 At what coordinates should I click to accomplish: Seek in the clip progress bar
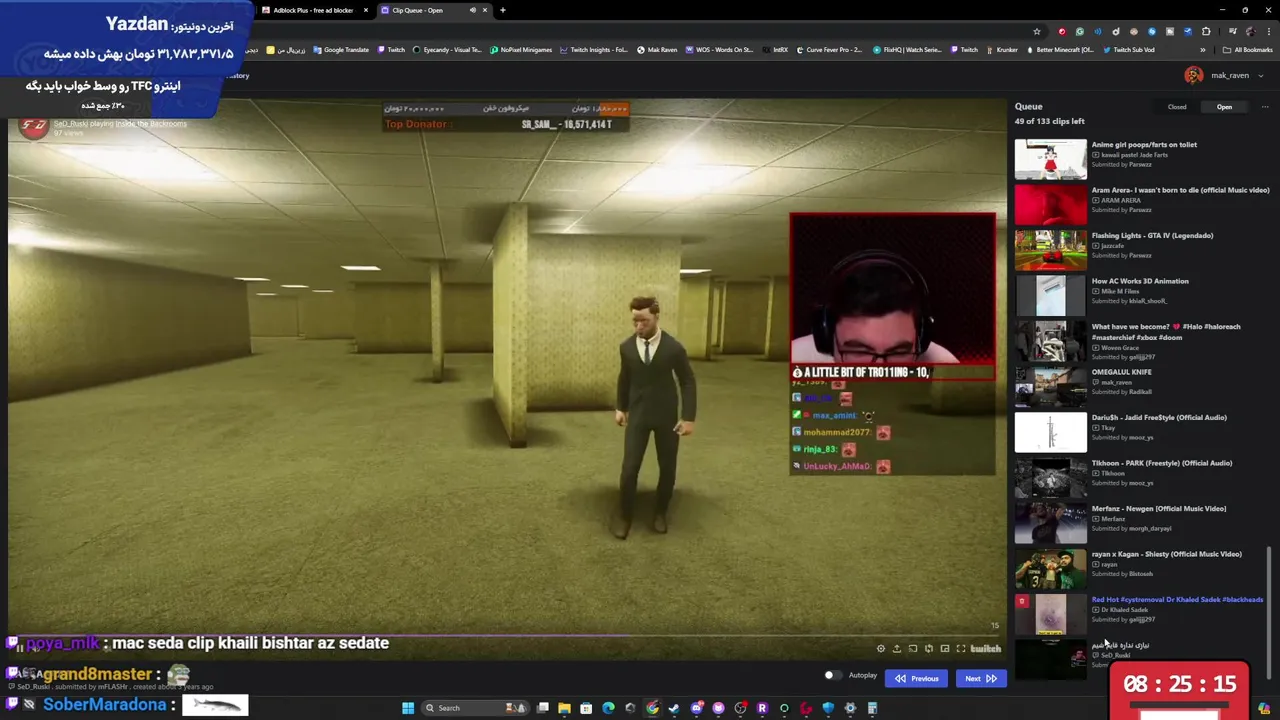point(505,634)
